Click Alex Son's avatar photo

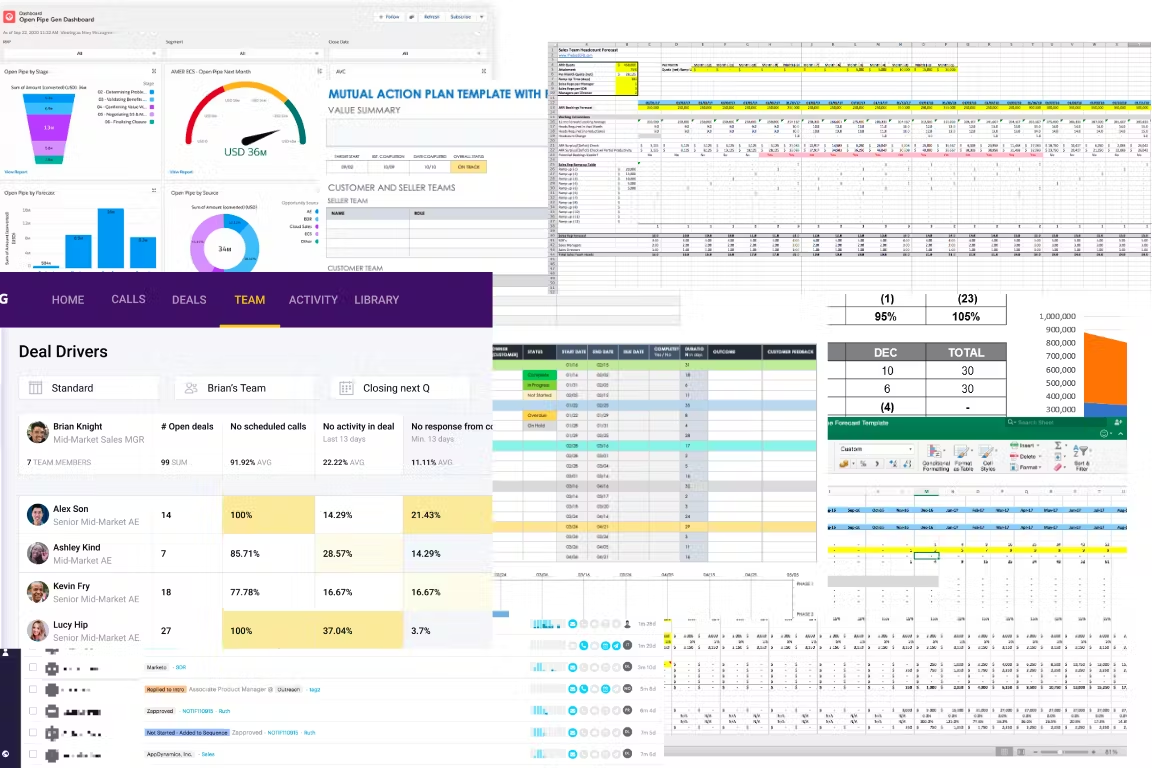[37, 514]
